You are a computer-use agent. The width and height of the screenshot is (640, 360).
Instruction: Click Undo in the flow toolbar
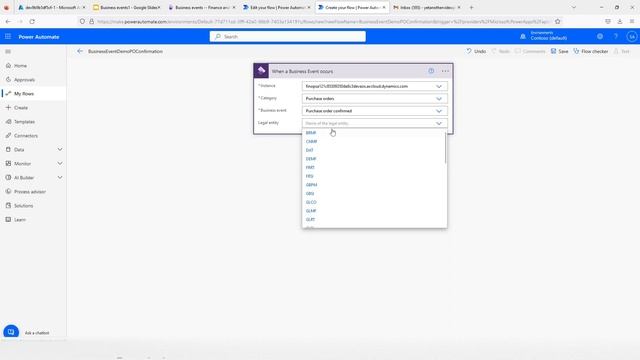click(476, 51)
